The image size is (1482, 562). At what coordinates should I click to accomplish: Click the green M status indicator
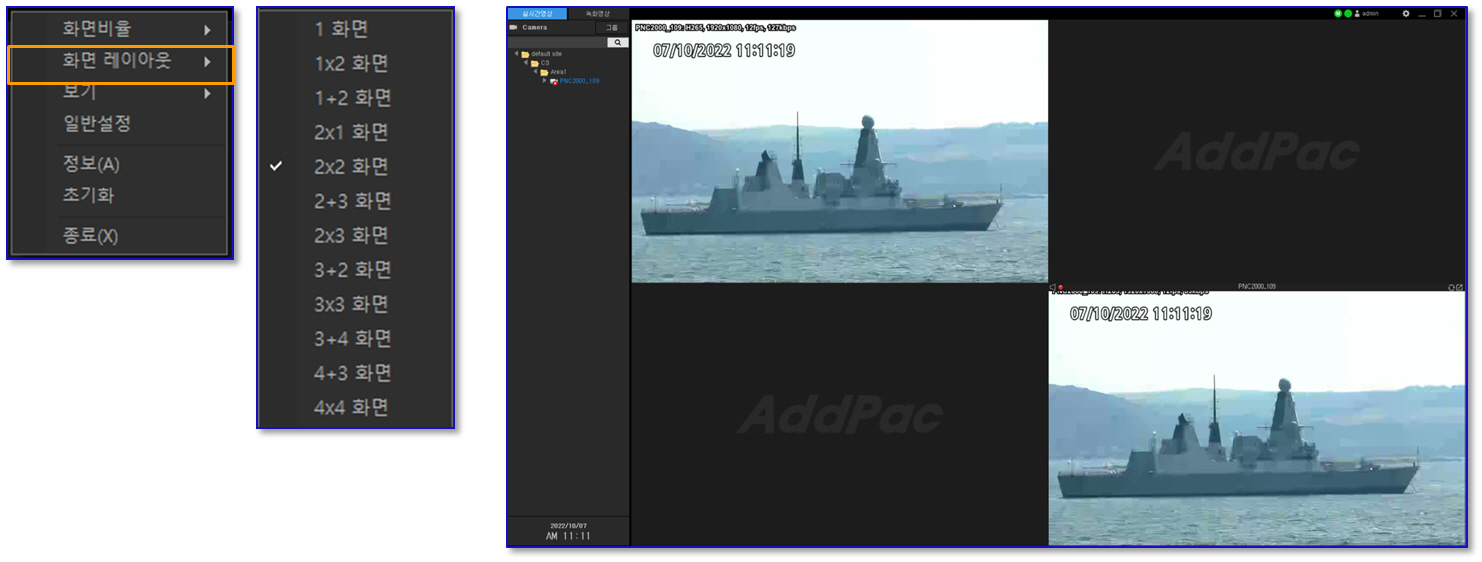(1338, 14)
